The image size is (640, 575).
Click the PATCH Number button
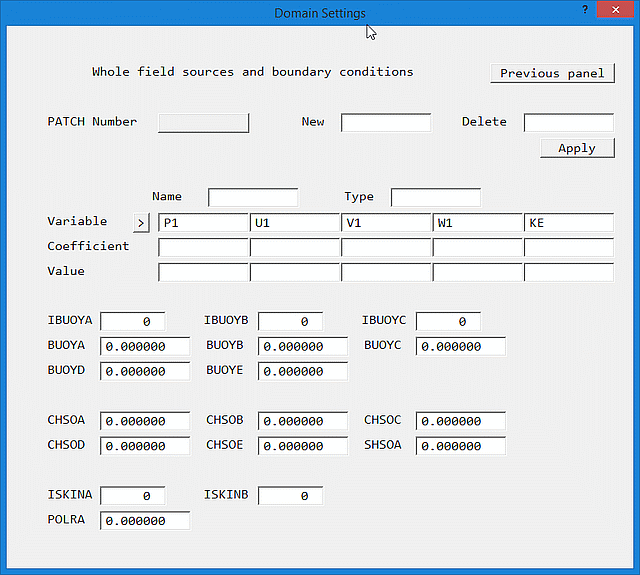coord(204,122)
